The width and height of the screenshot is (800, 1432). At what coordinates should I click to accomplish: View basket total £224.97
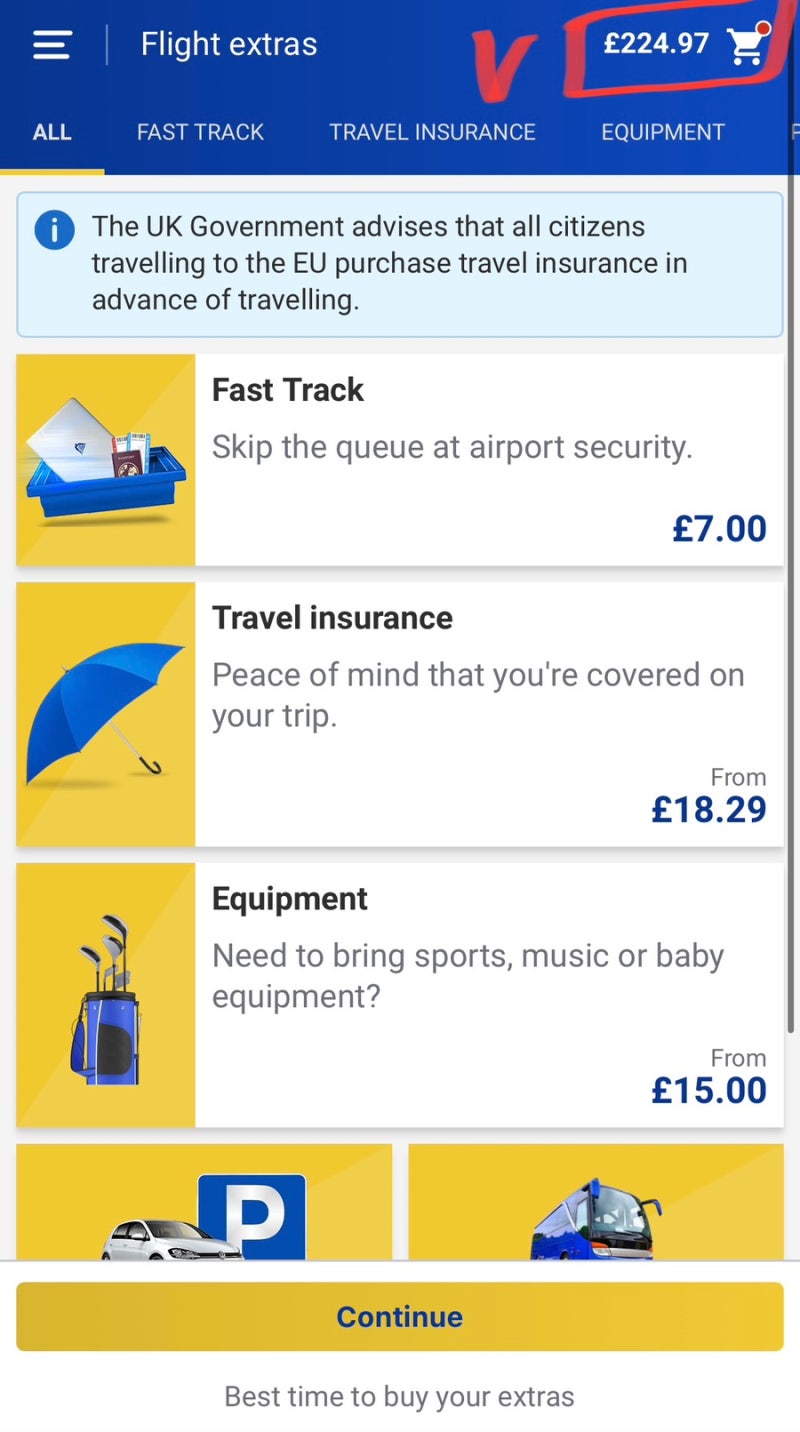tap(656, 44)
